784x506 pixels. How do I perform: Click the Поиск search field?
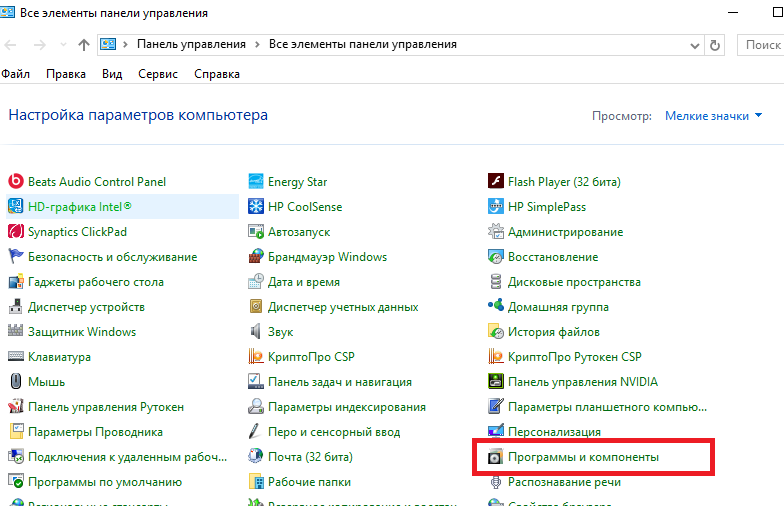[762, 45]
